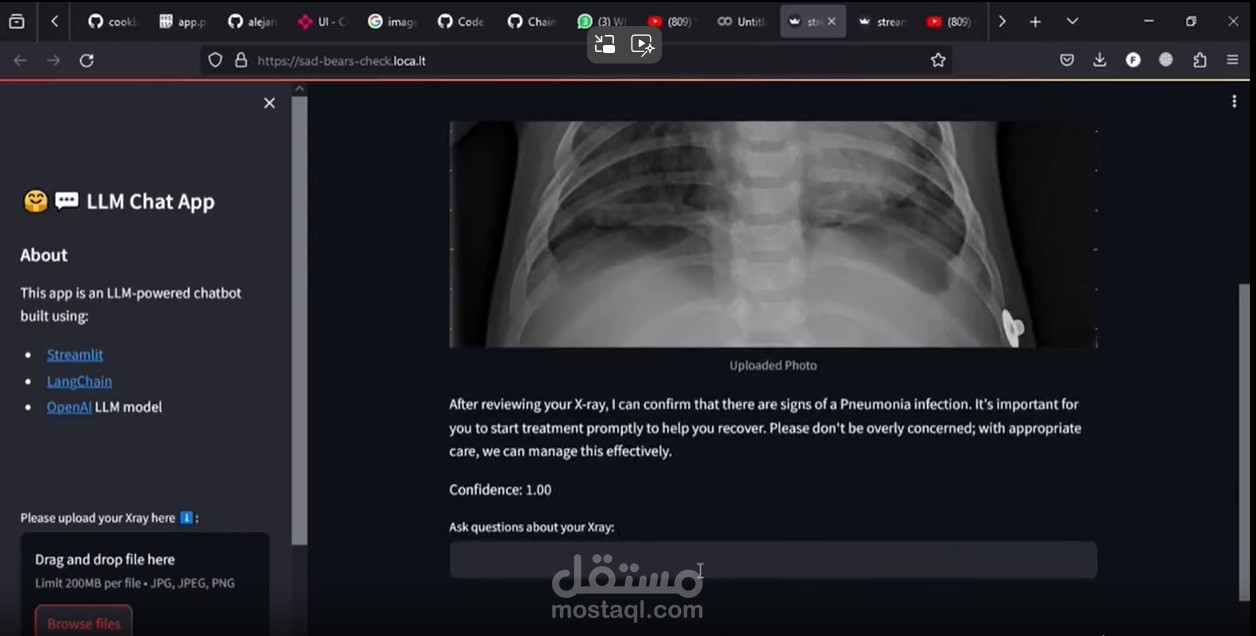Go forward with the browser forward arrow

53,61
